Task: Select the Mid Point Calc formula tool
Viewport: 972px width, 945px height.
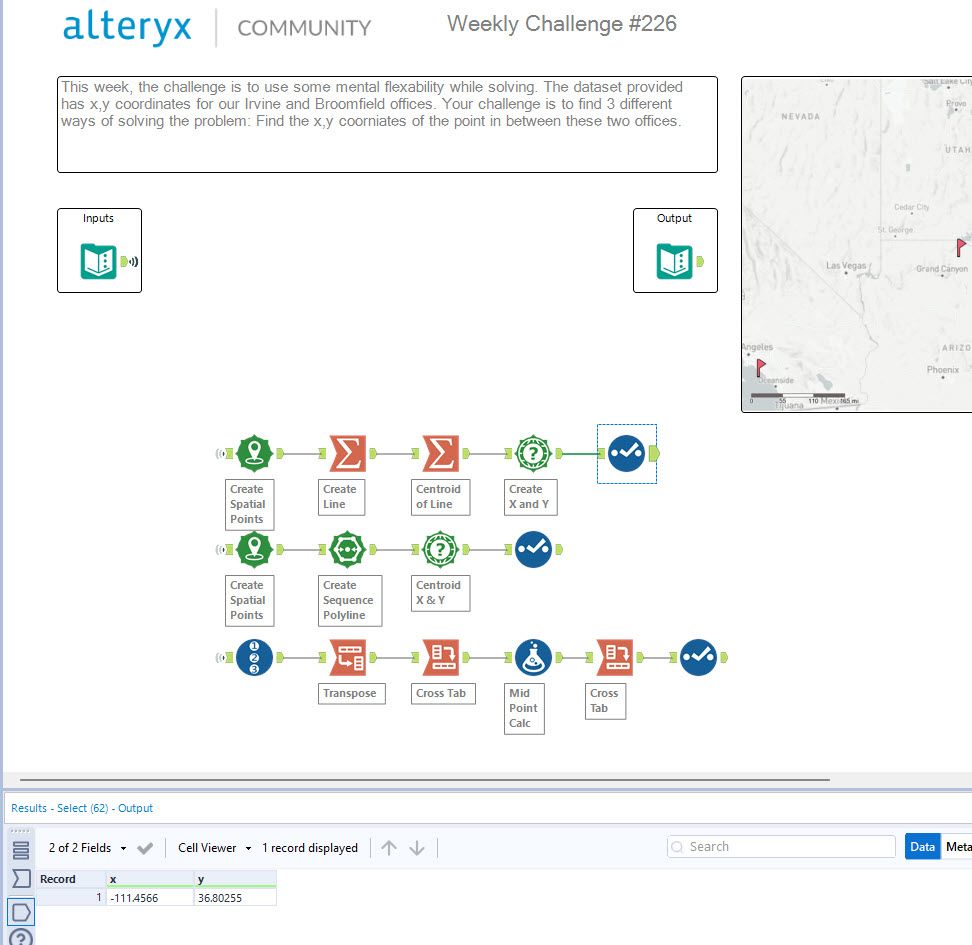Action: tap(533, 657)
